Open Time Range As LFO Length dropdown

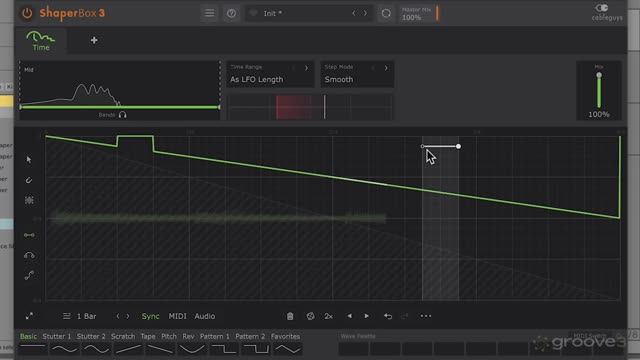270,74
